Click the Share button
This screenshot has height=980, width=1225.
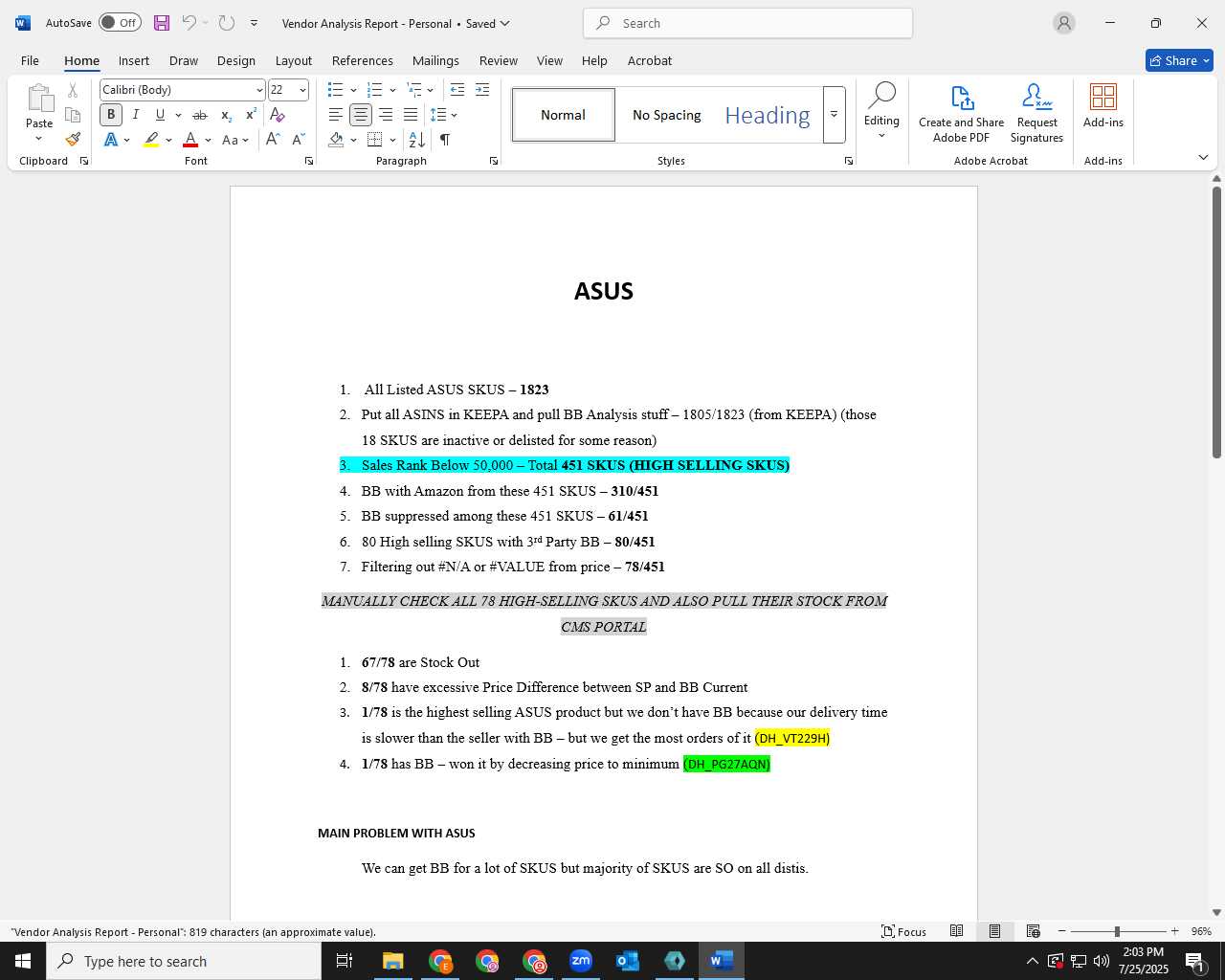(x=1179, y=60)
